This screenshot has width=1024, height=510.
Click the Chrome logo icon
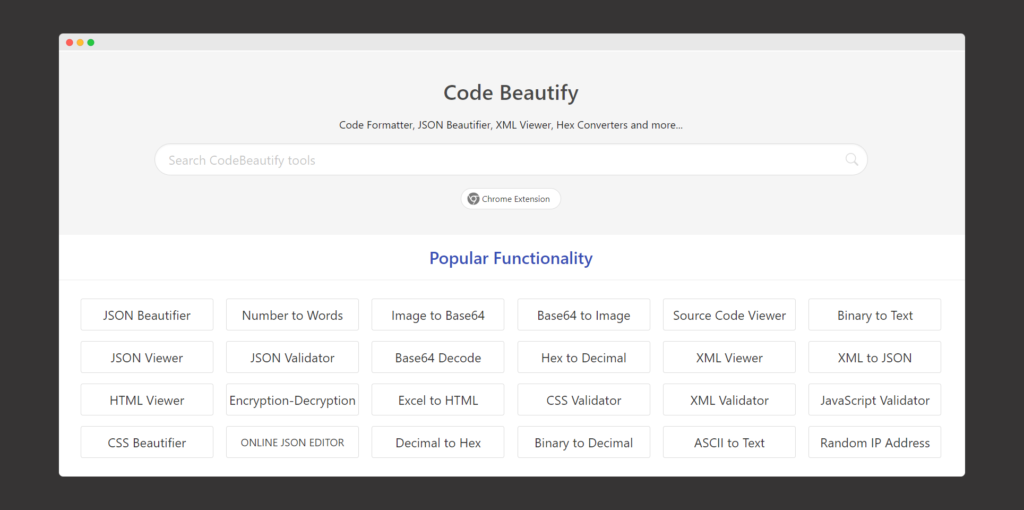point(473,199)
